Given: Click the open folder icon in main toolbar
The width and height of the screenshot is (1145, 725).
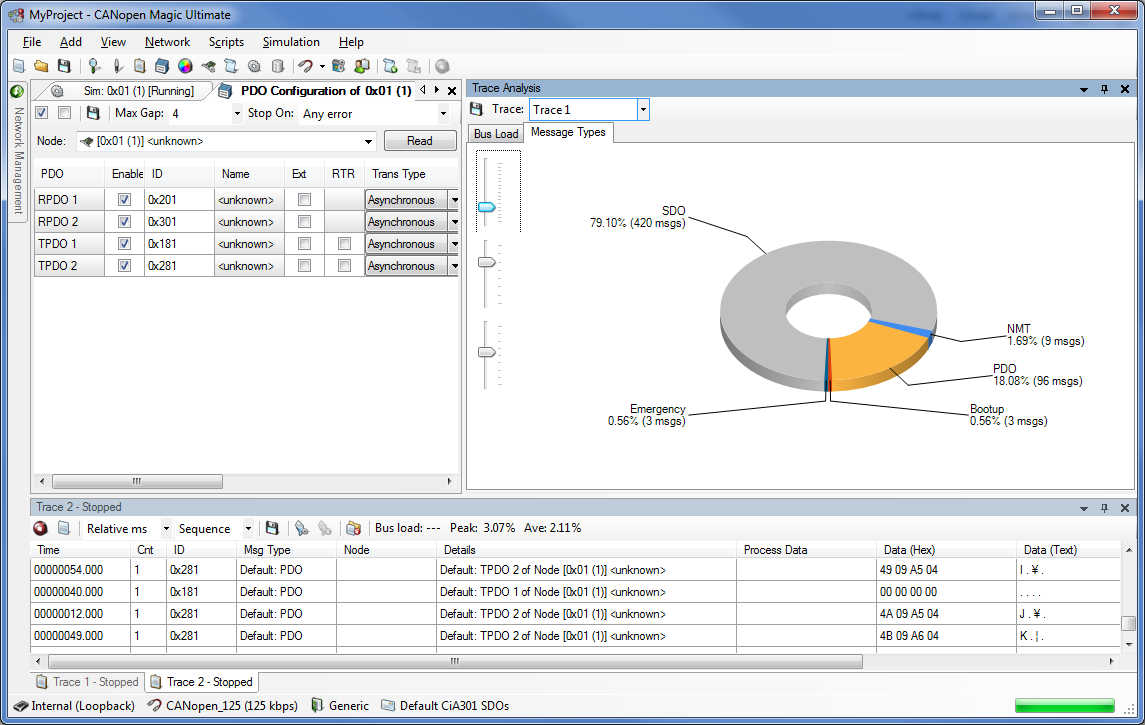Looking at the screenshot, I should click(x=41, y=66).
